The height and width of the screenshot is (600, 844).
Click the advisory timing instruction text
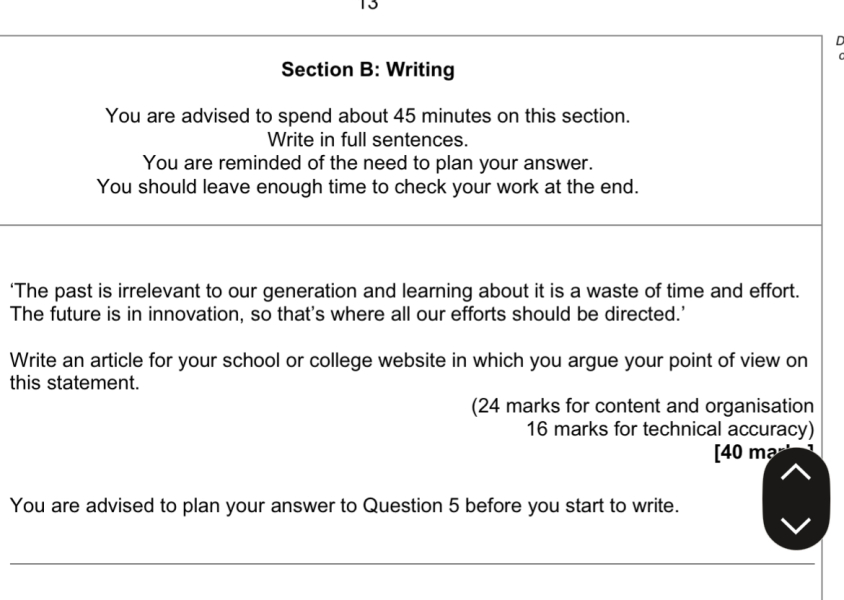(x=368, y=113)
